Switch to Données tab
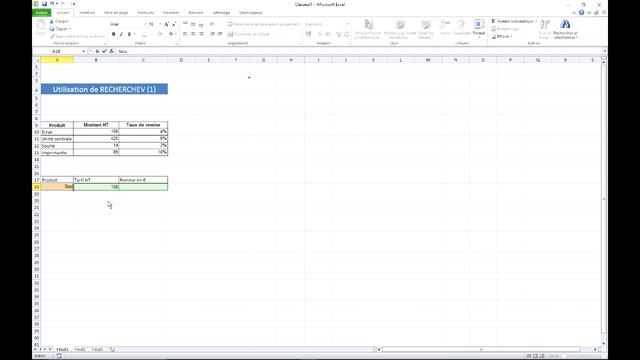Screen dimensions: 640x360 pyautogui.click(x=171, y=13)
